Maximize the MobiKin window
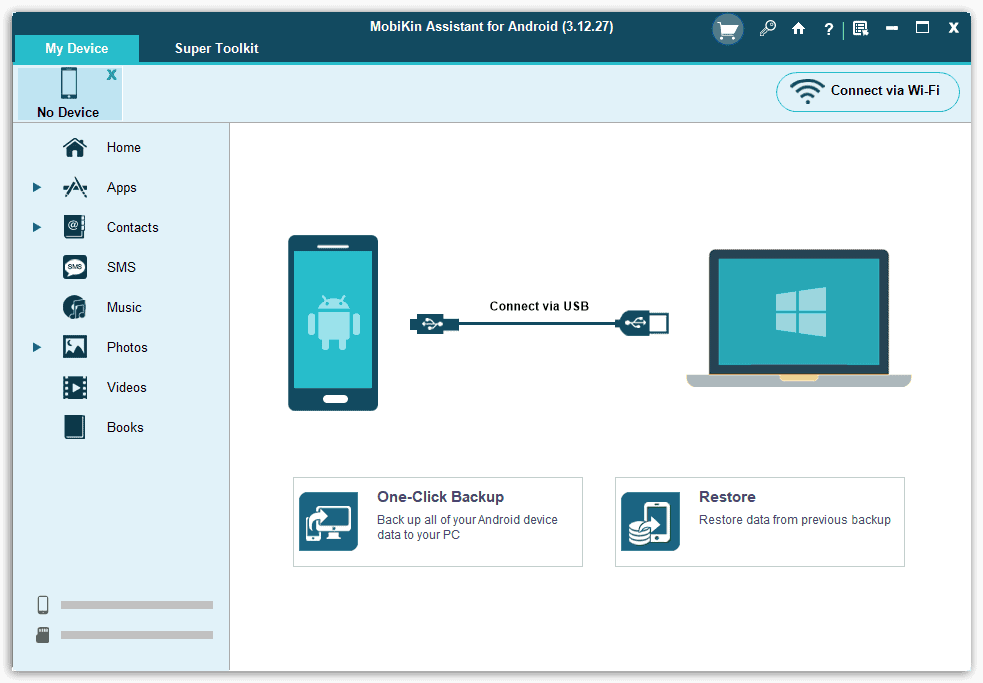Image resolution: width=983 pixels, height=683 pixels. (x=922, y=28)
